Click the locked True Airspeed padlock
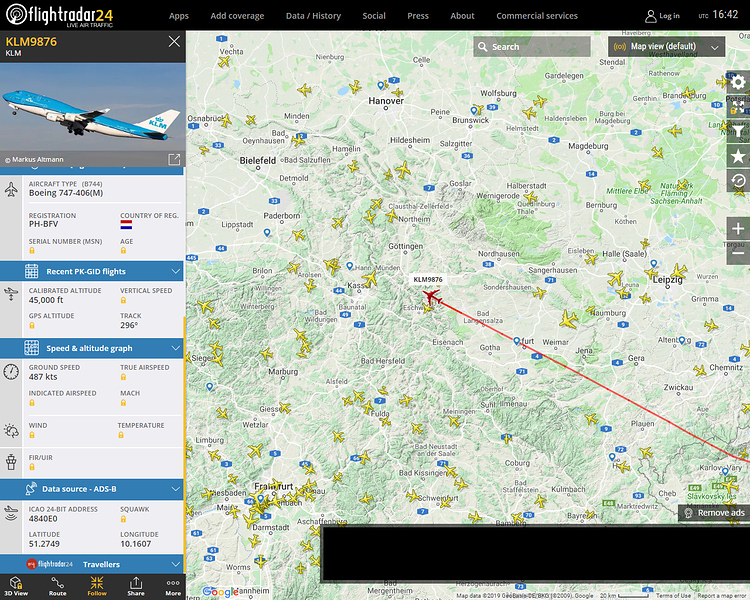 [123, 378]
